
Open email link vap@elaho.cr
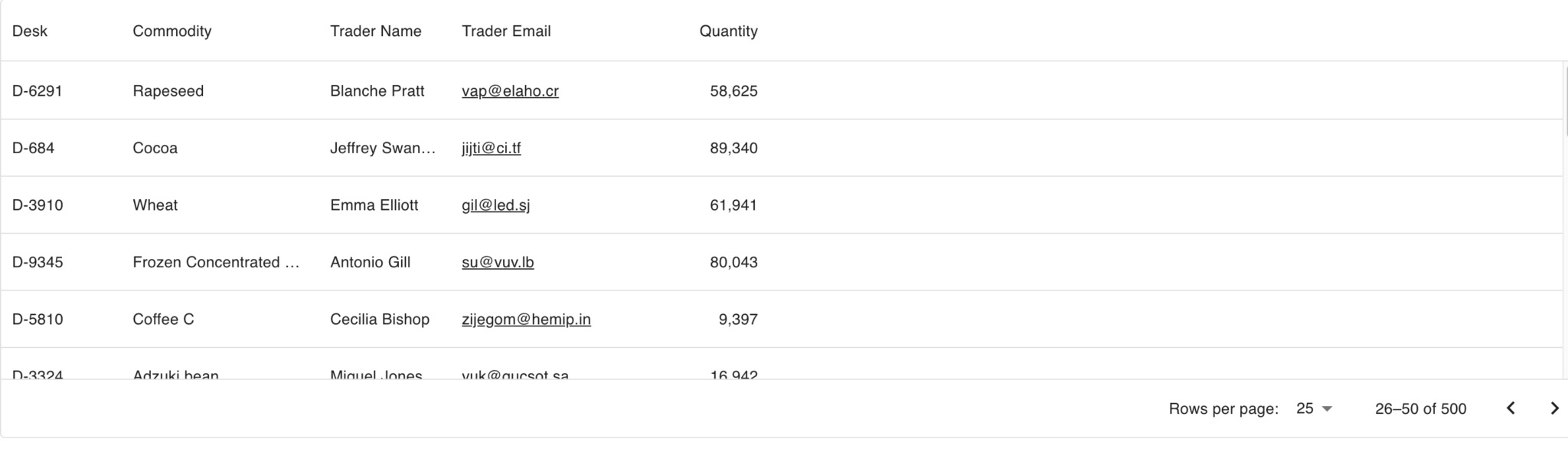point(510,91)
